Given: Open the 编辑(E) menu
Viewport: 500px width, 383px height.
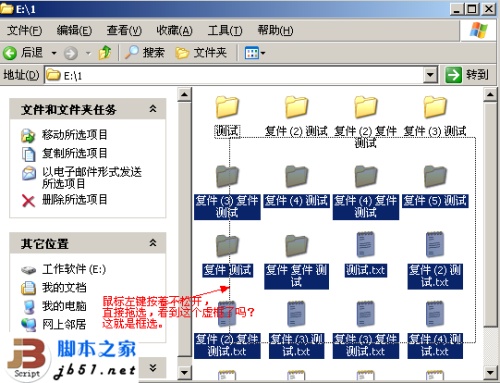Looking at the screenshot, I should [x=74, y=31].
